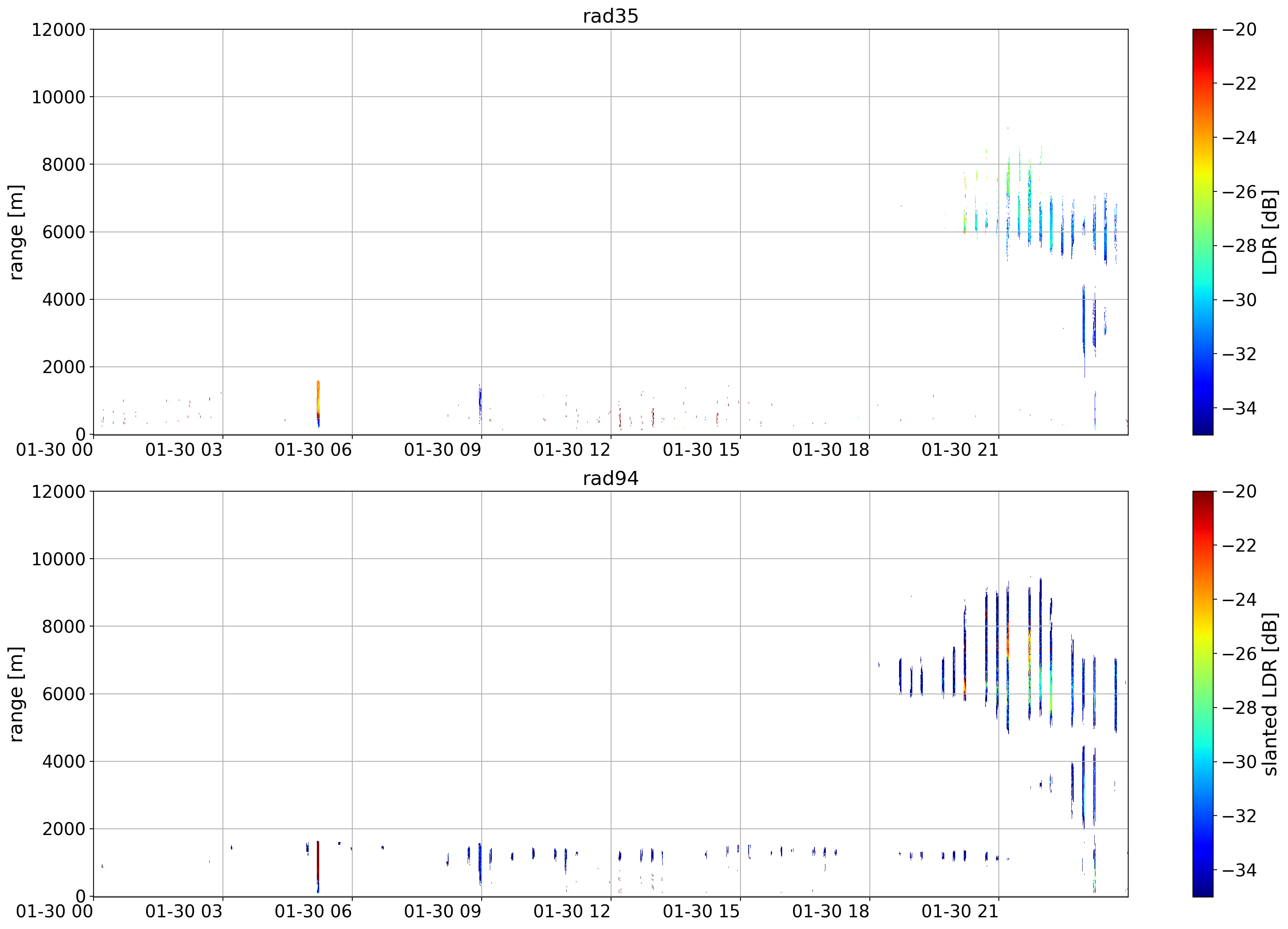The height and width of the screenshot is (929, 1288).
Task: Click 01-30 18 x-tick under rad94 plot
Action: [831, 912]
